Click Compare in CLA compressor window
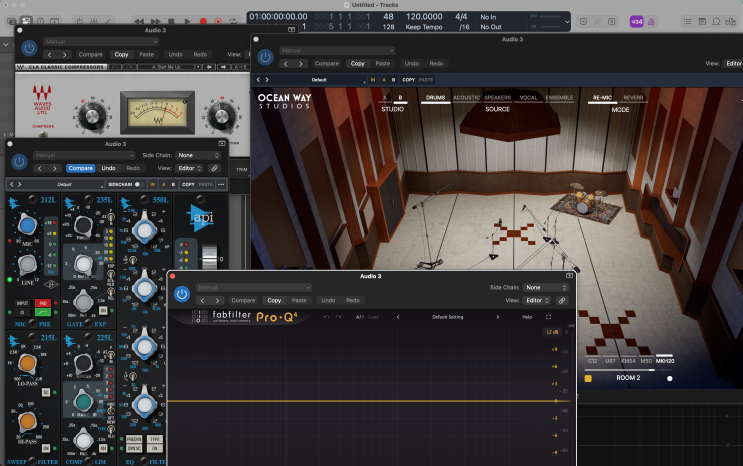743x466 pixels. pos(91,55)
